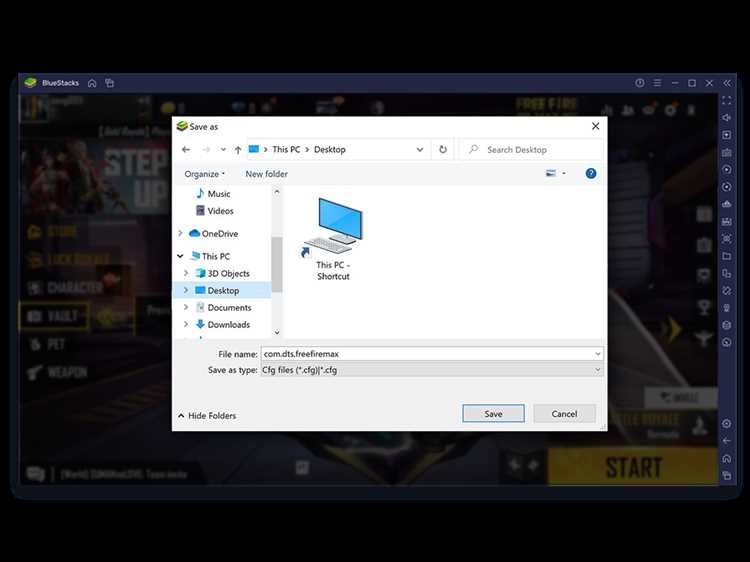The width and height of the screenshot is (750, 562).
Task: Click the navigation pane scroll-up arrow
Action: point(276,192)
